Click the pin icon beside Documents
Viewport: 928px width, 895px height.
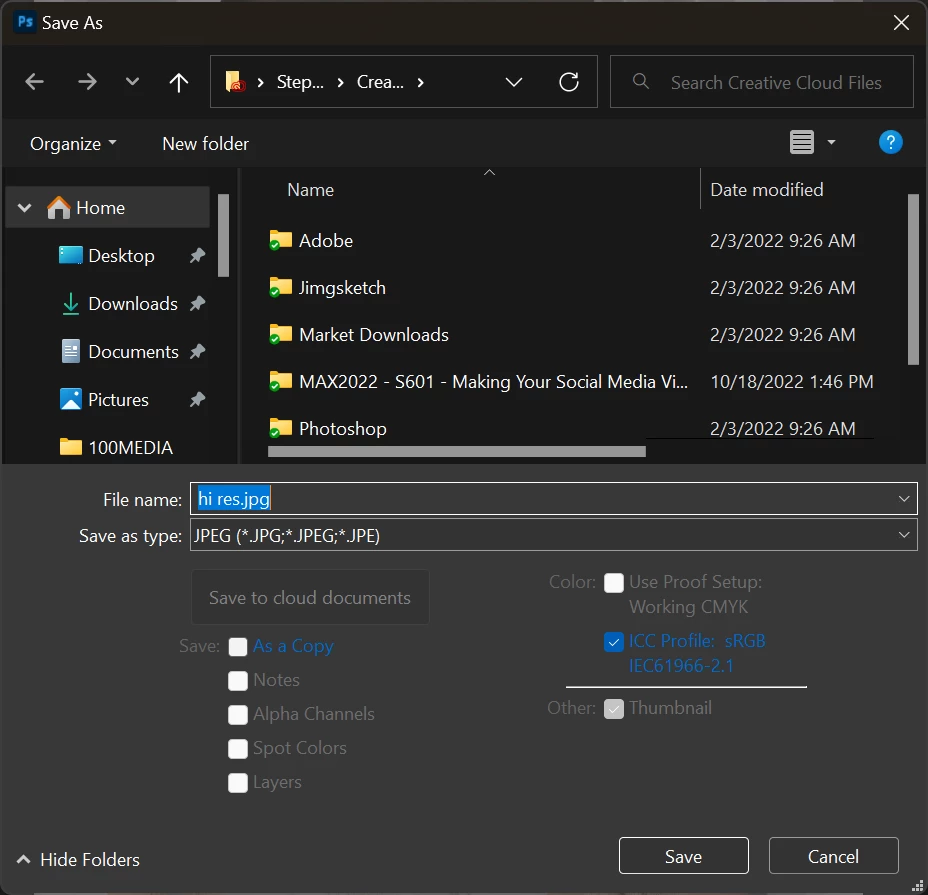[x=197, y=352]
